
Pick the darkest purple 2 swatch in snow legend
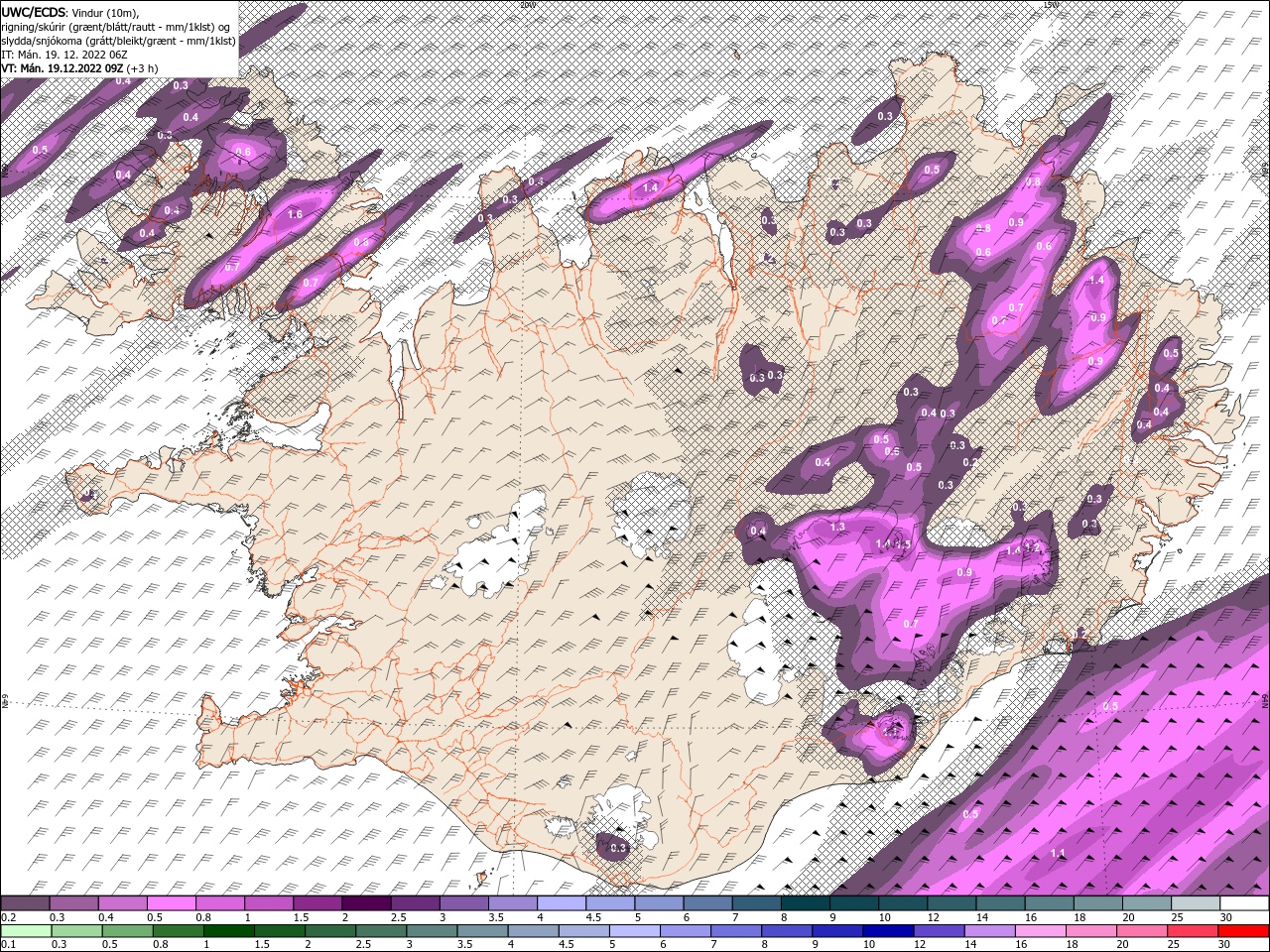tap(365, 902)
